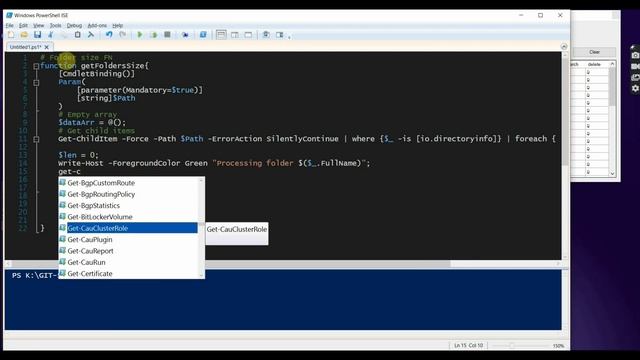Open the View menu

tap(38, 25)
